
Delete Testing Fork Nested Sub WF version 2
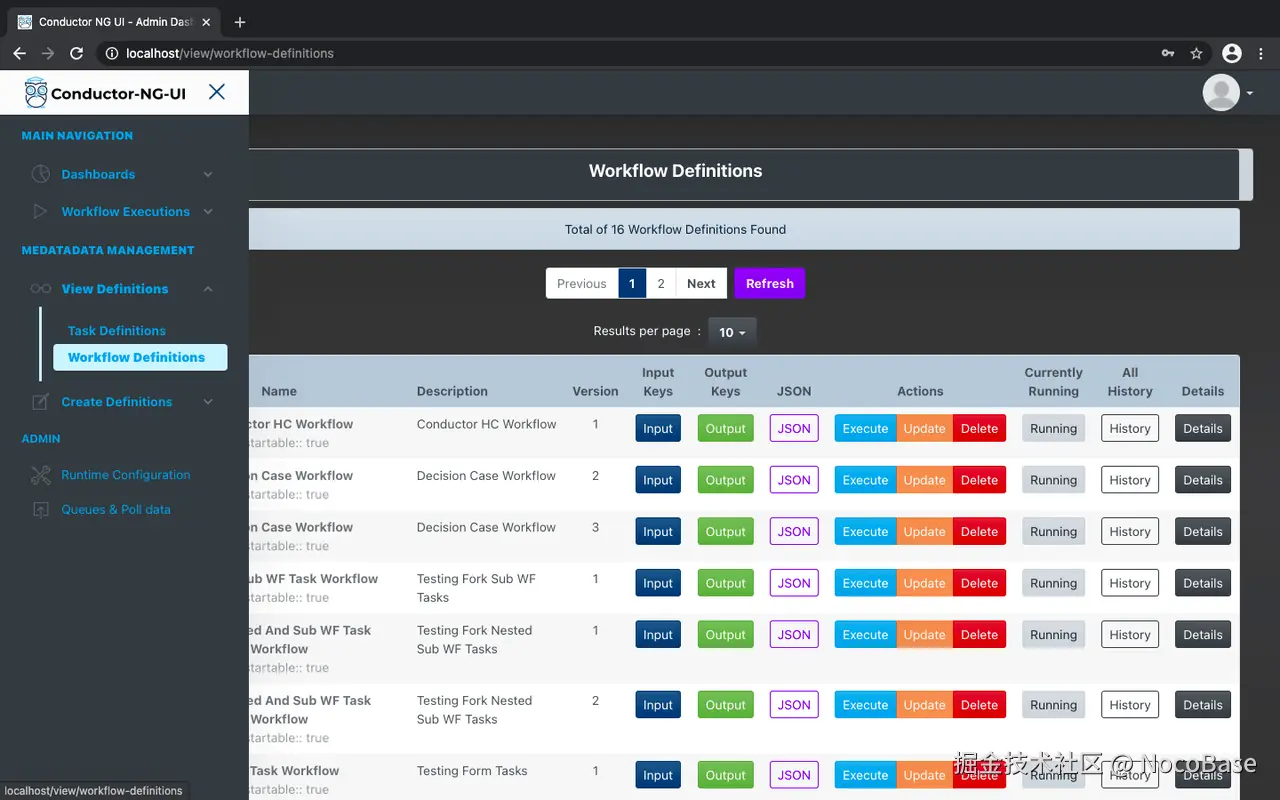[979, 706]
